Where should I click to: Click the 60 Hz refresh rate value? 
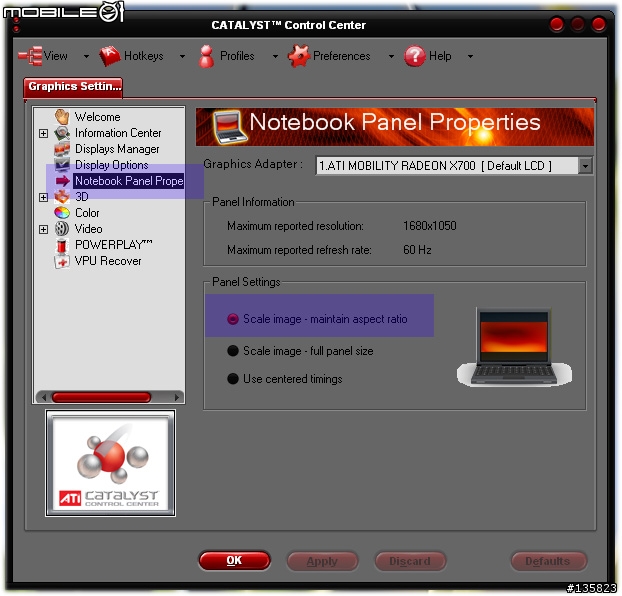[x=417, y=250]
